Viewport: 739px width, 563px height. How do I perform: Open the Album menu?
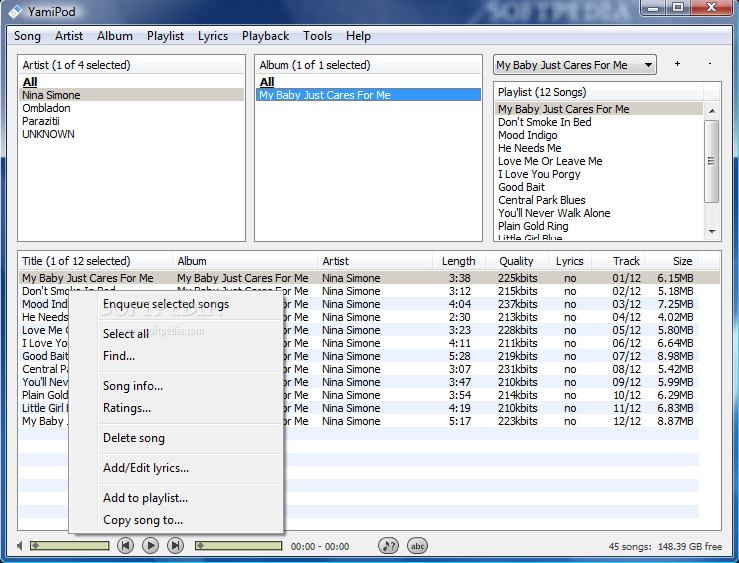point(115,36)
